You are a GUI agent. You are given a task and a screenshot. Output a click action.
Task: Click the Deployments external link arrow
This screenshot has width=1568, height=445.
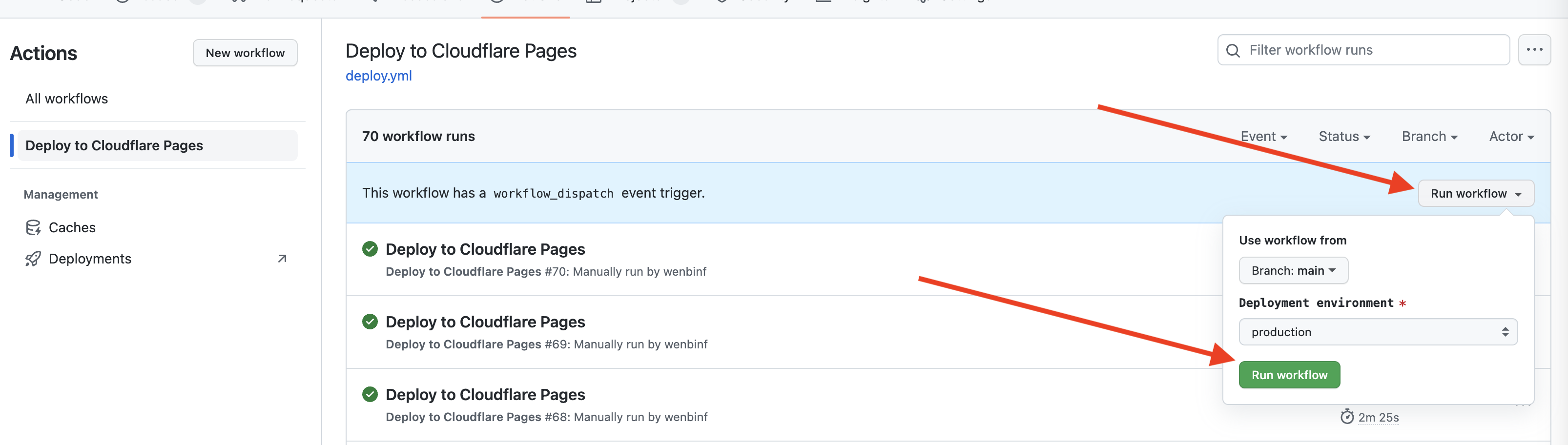tap(282, 259)
